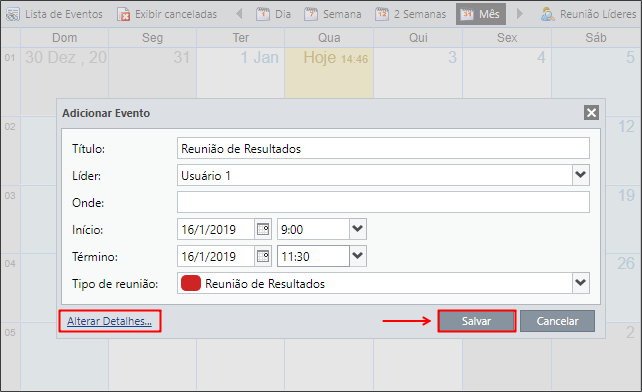Select the Hoje 14:46 day cell

coord(329,73)
